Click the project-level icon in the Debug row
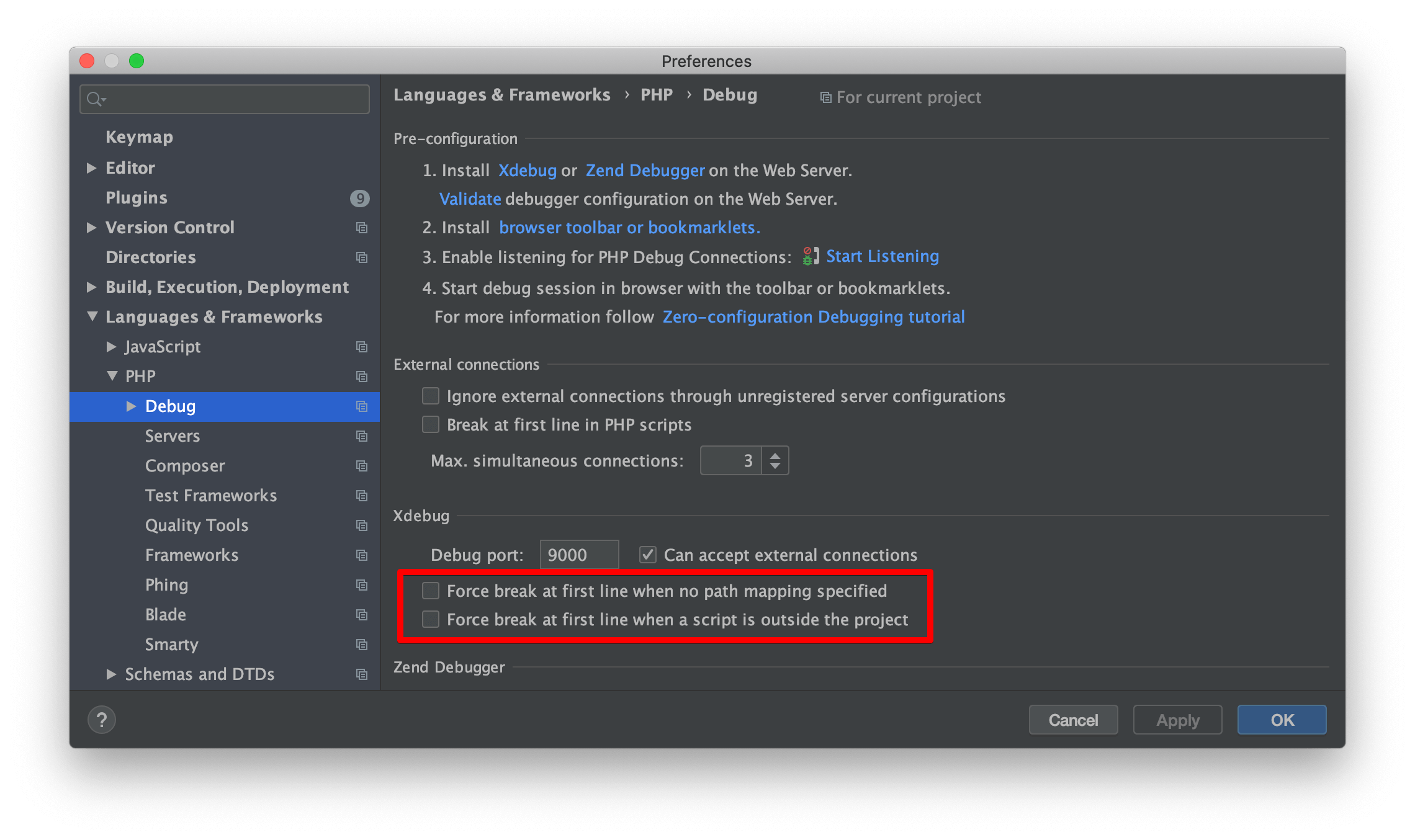The height and width of the screenshot is (840, 1415). [362, 406]
